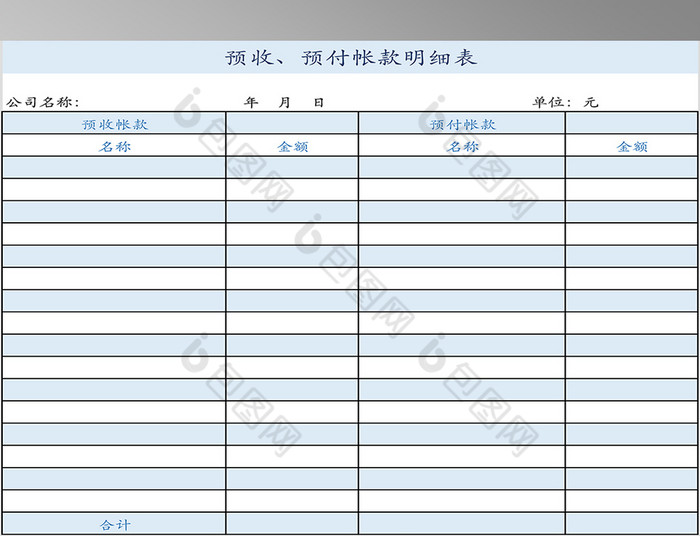Select the 预收帐款 header cell
700x536 pixels.
tap(114, 124)
